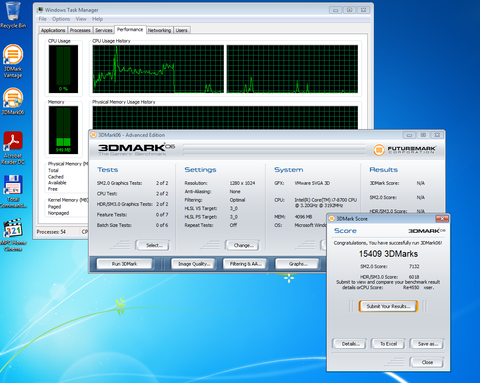Click the '1280 x 1024' resolution value
Screen dimensions: 480x383
(x=242, y=183)
